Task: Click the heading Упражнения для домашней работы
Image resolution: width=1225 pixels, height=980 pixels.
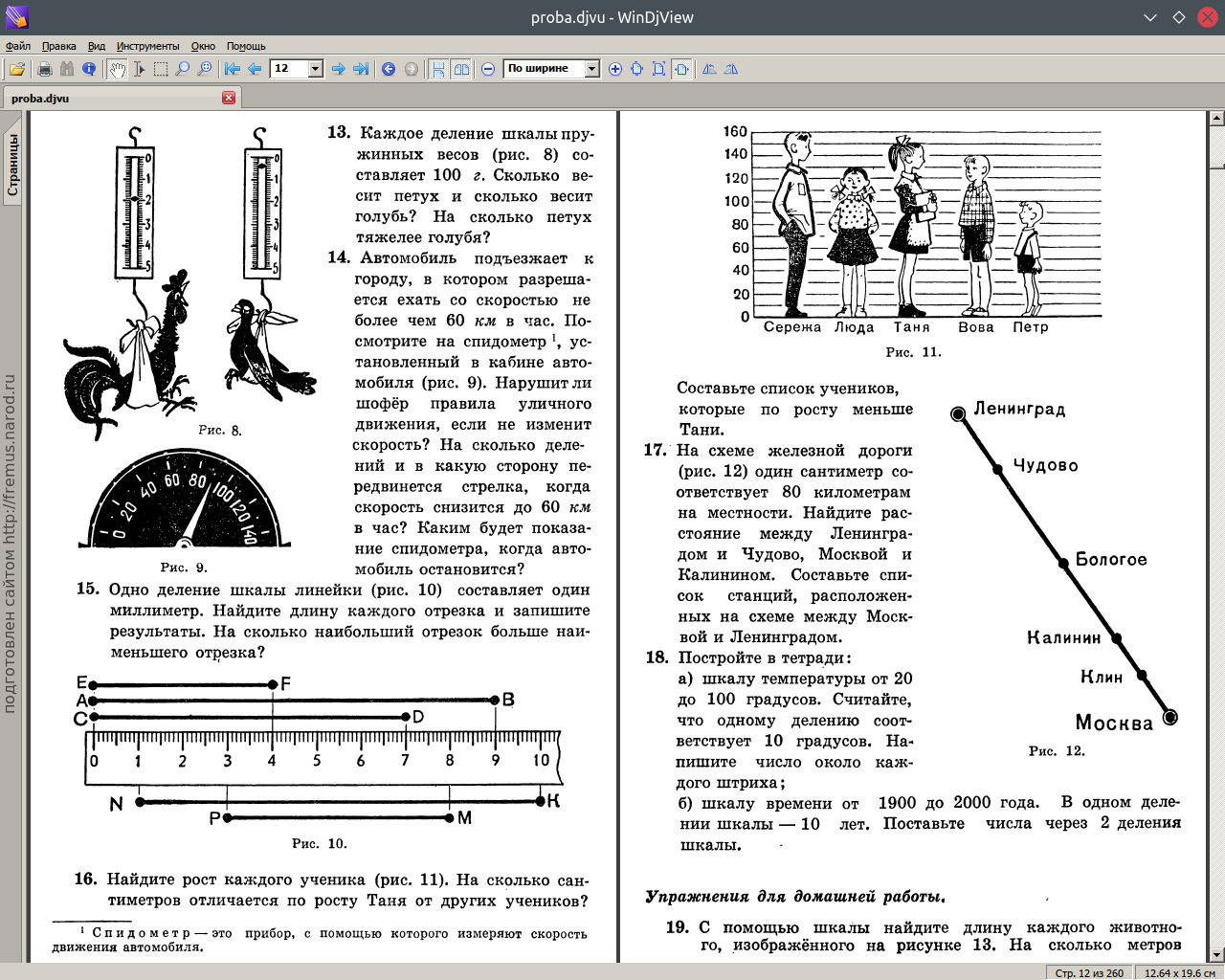Action: coord(795,897)
